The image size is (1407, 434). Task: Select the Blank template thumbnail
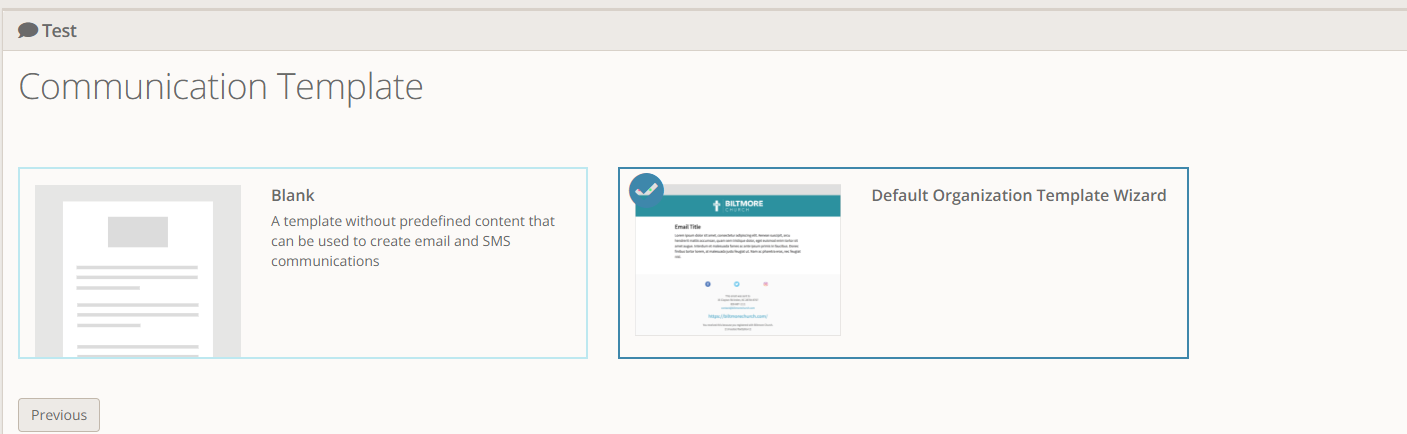[x=138, y=271]
